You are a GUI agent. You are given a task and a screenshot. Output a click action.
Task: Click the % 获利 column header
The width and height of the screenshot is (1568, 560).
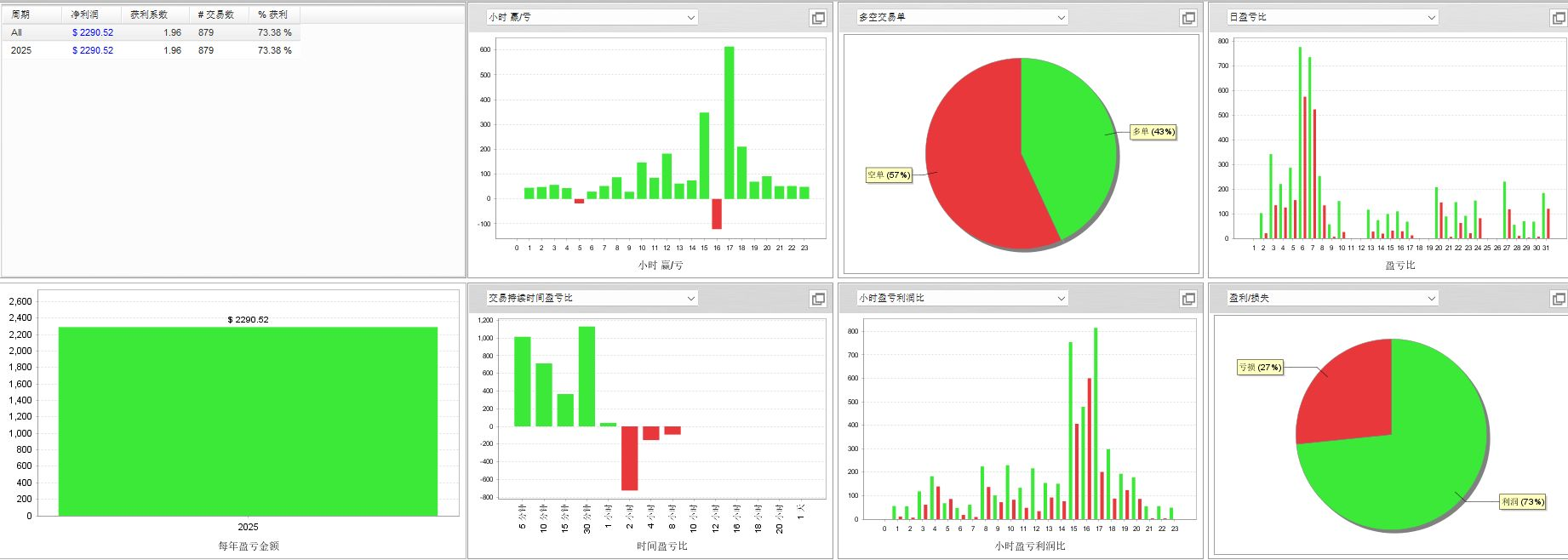(x=273, y=14)
